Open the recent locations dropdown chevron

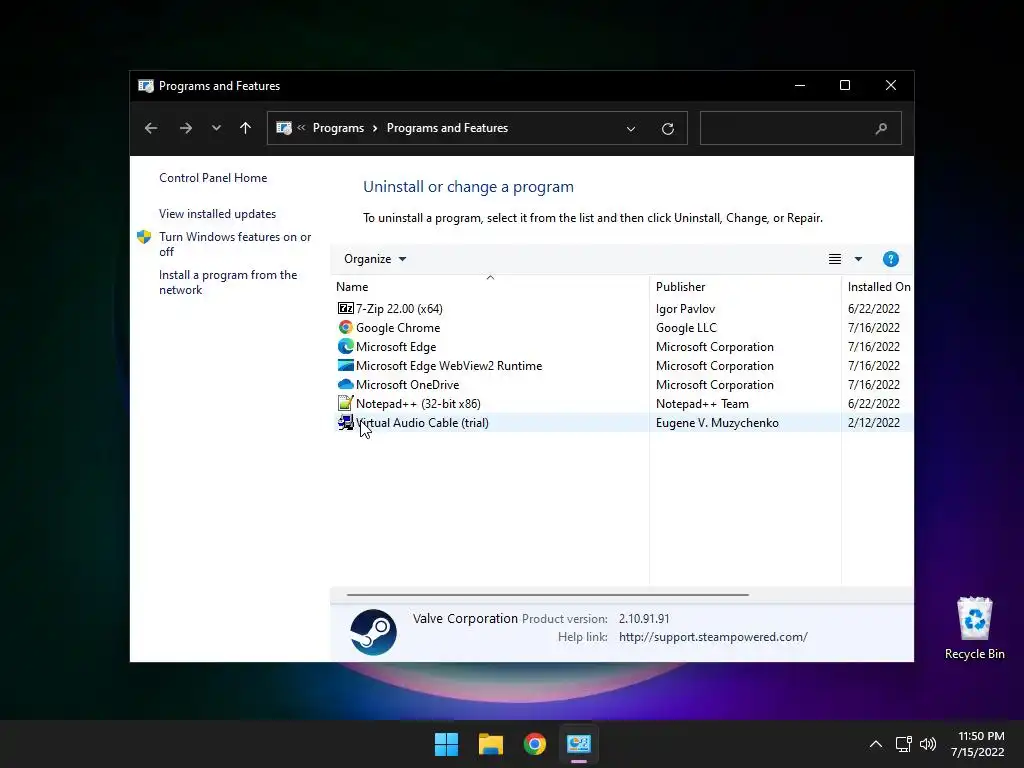(216, 128)
